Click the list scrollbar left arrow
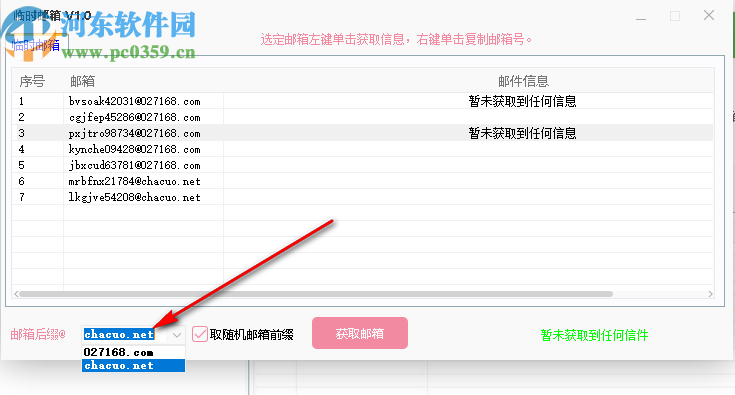The image size is (735, 395). coord(16,294)
